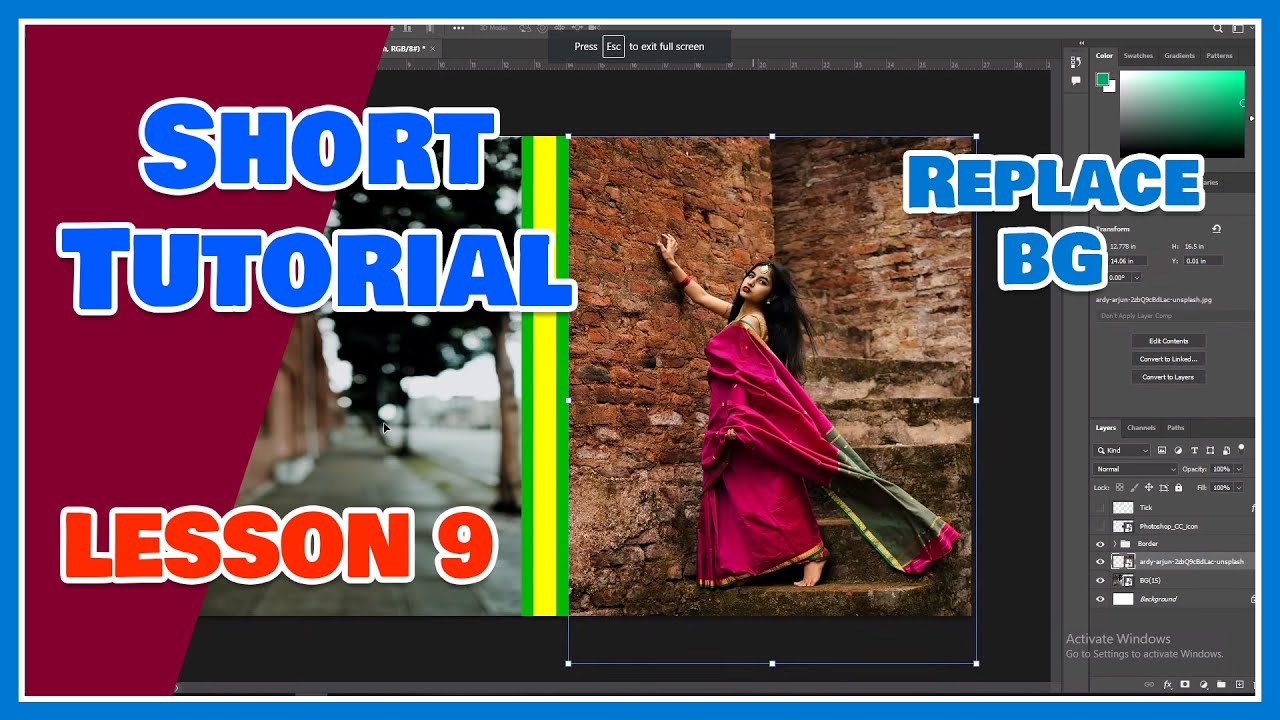Lock image pixels brush icon
The height and width of the screenshot is (720, 1280).
point(1134,487)
